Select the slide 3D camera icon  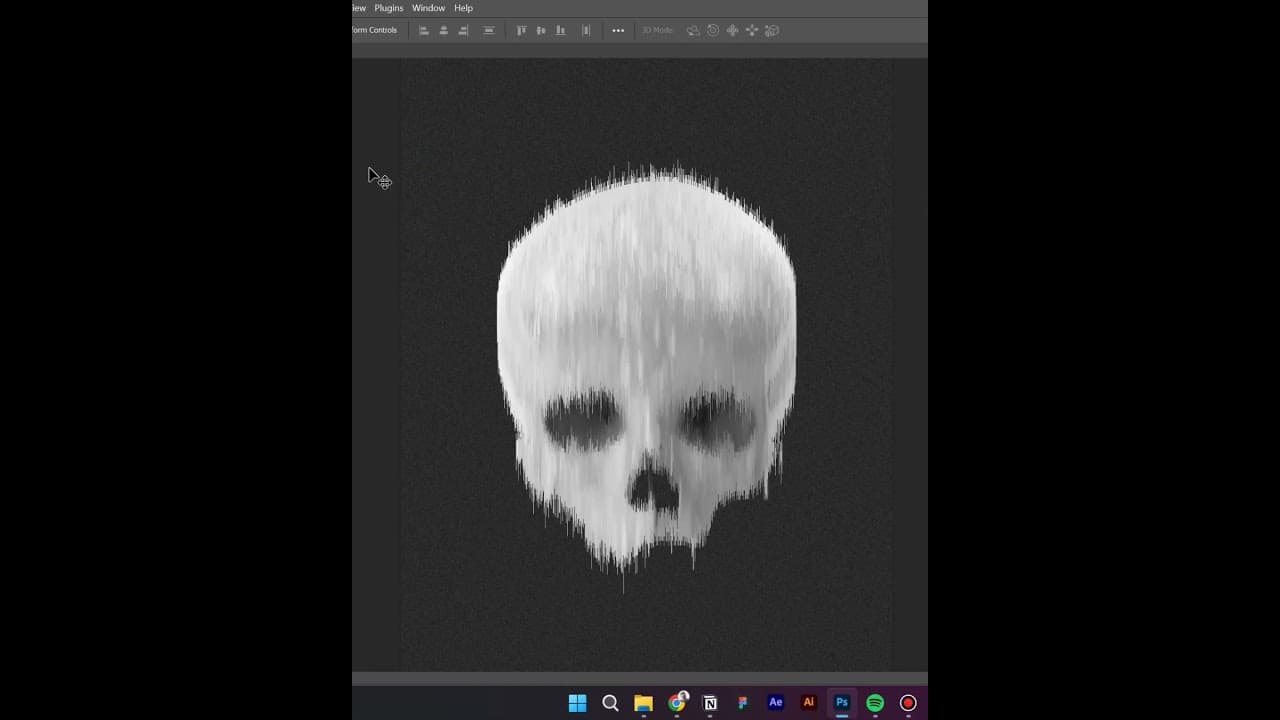coord(752,31)
